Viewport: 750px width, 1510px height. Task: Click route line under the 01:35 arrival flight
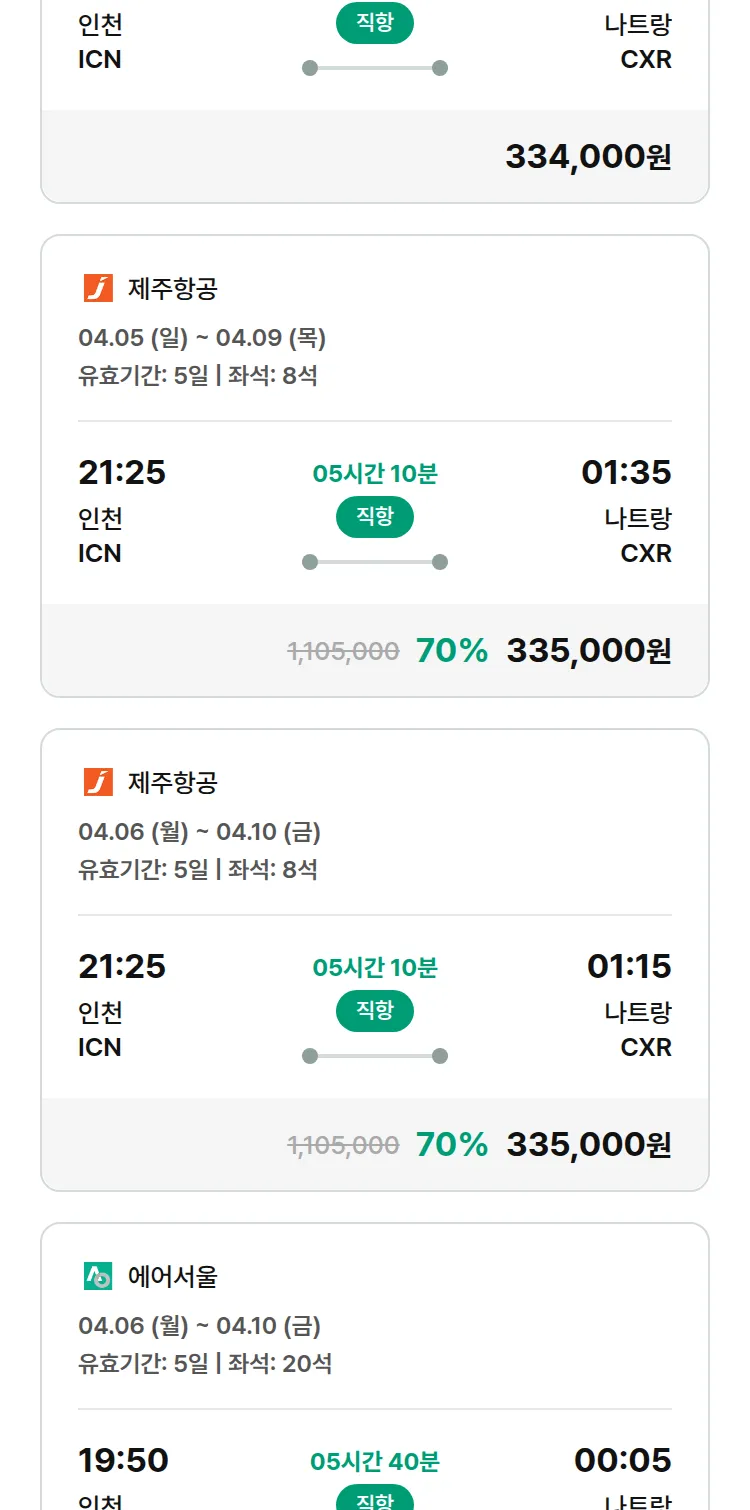click(x=375, y=562)
